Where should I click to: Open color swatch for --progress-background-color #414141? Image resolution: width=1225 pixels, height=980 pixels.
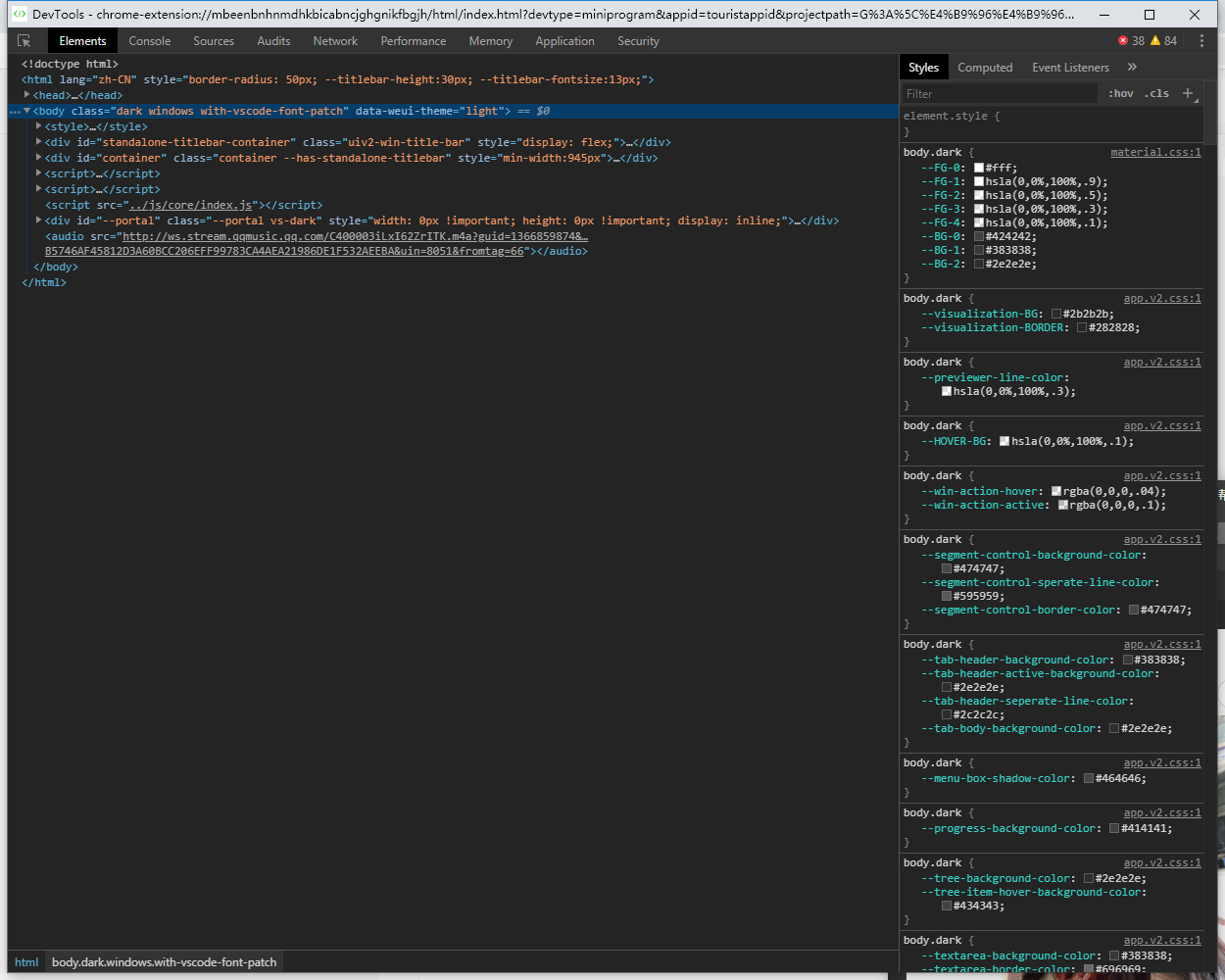(1113, 828)
